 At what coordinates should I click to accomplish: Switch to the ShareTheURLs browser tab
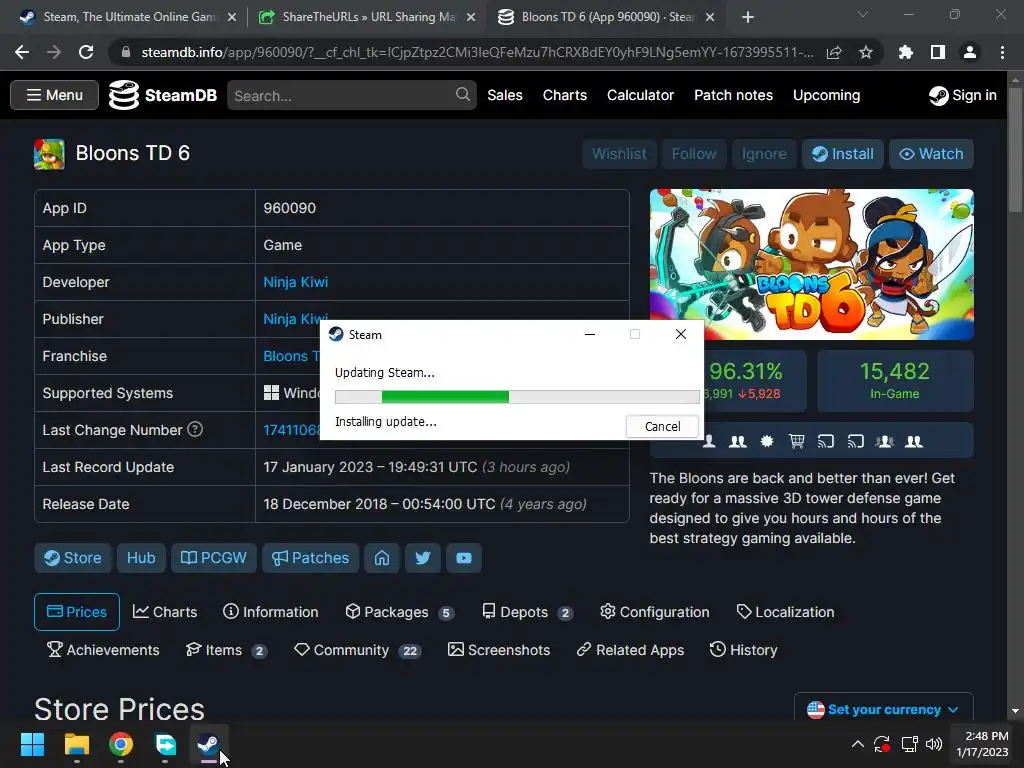[x=367, y=17]
